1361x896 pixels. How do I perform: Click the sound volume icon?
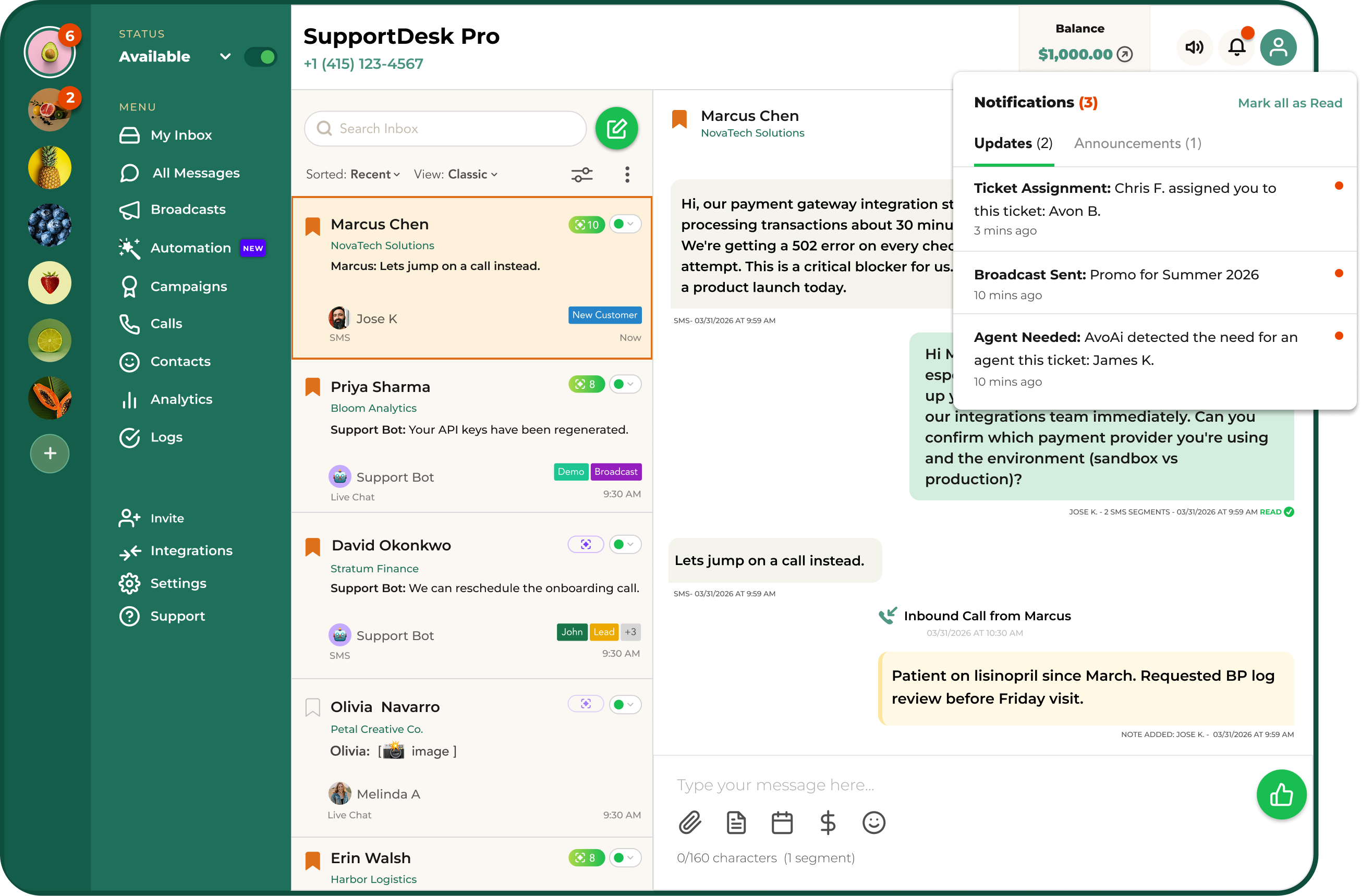click(x=1194, y=47)
